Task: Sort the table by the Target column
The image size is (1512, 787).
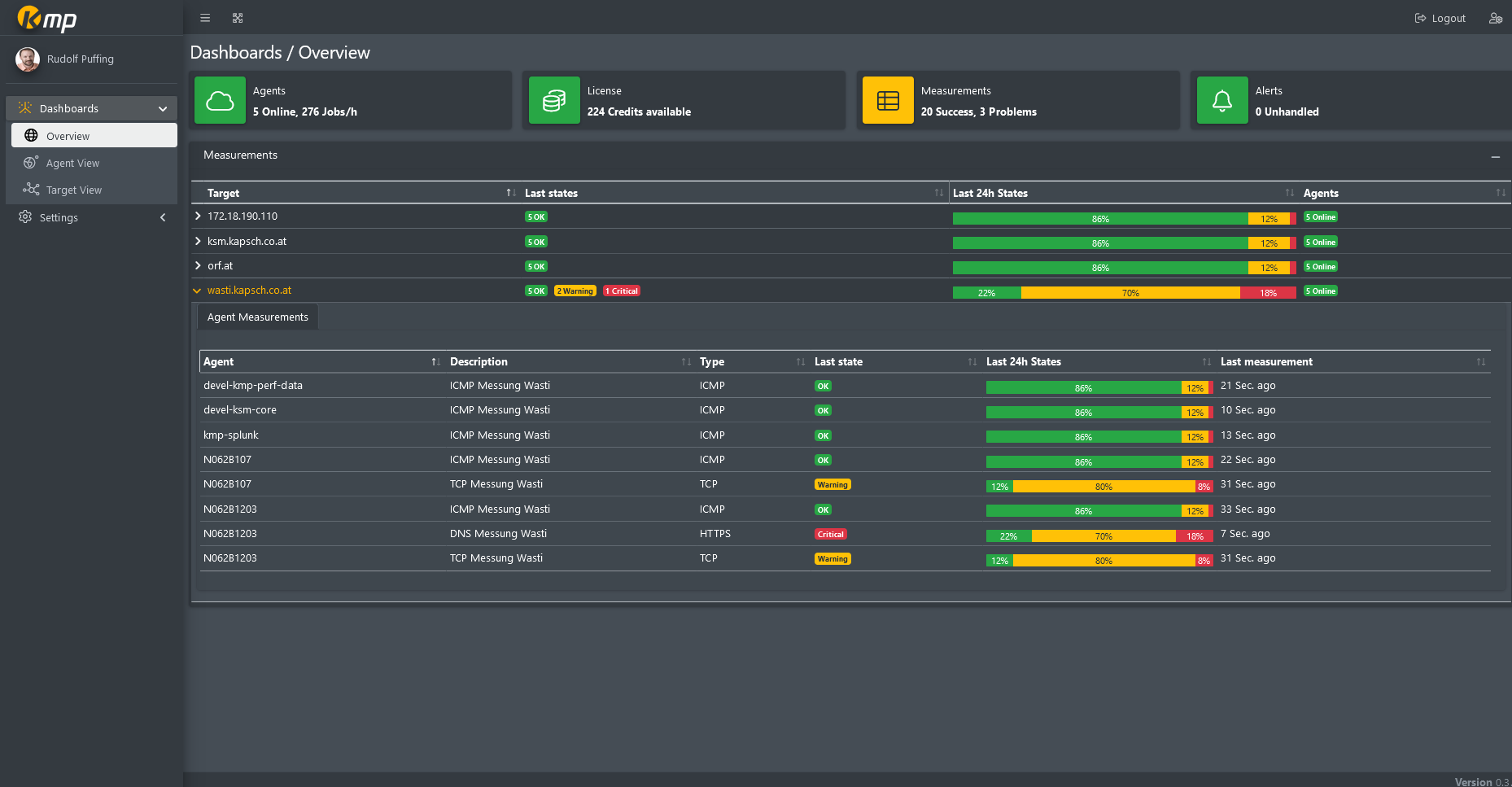Action: pos(510,193)
